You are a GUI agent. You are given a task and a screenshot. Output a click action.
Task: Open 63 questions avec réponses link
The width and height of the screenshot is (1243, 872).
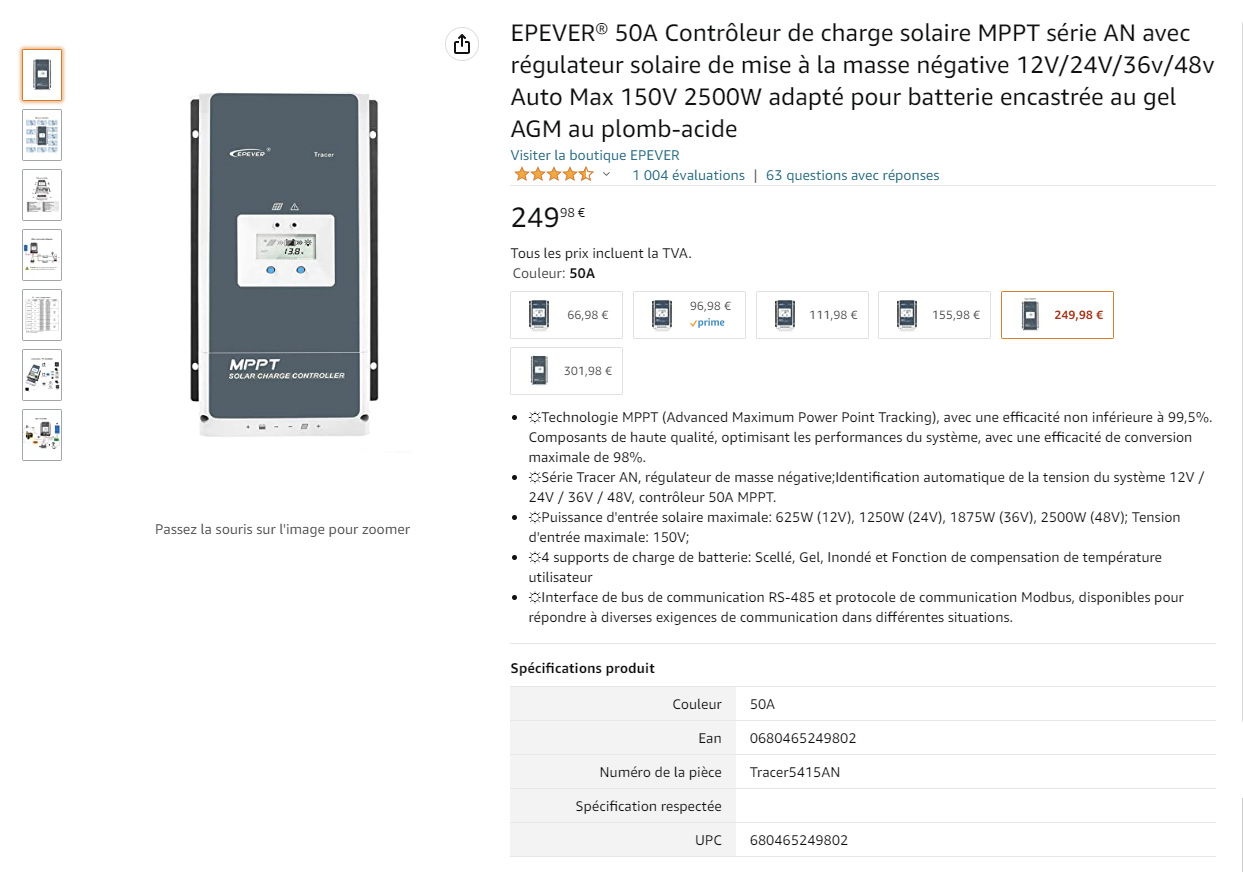point(852,175)
